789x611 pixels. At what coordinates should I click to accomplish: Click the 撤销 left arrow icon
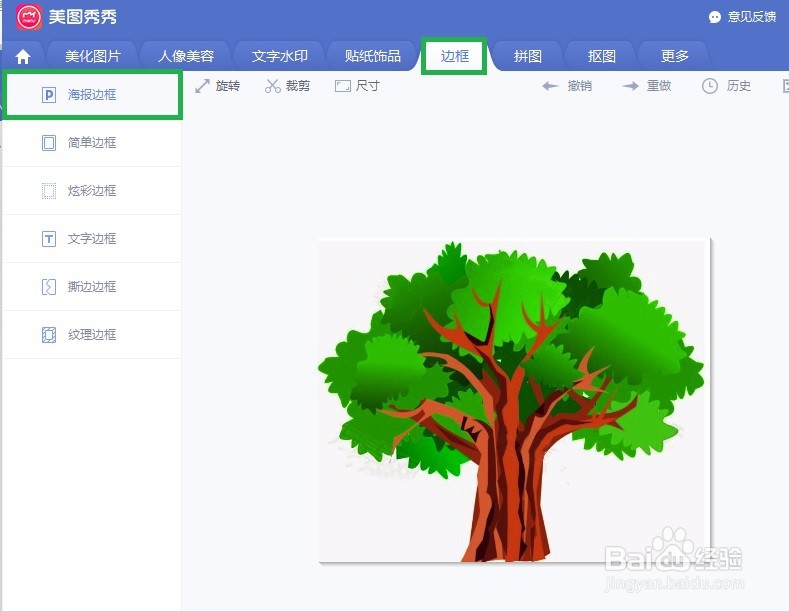pos(550,86)
